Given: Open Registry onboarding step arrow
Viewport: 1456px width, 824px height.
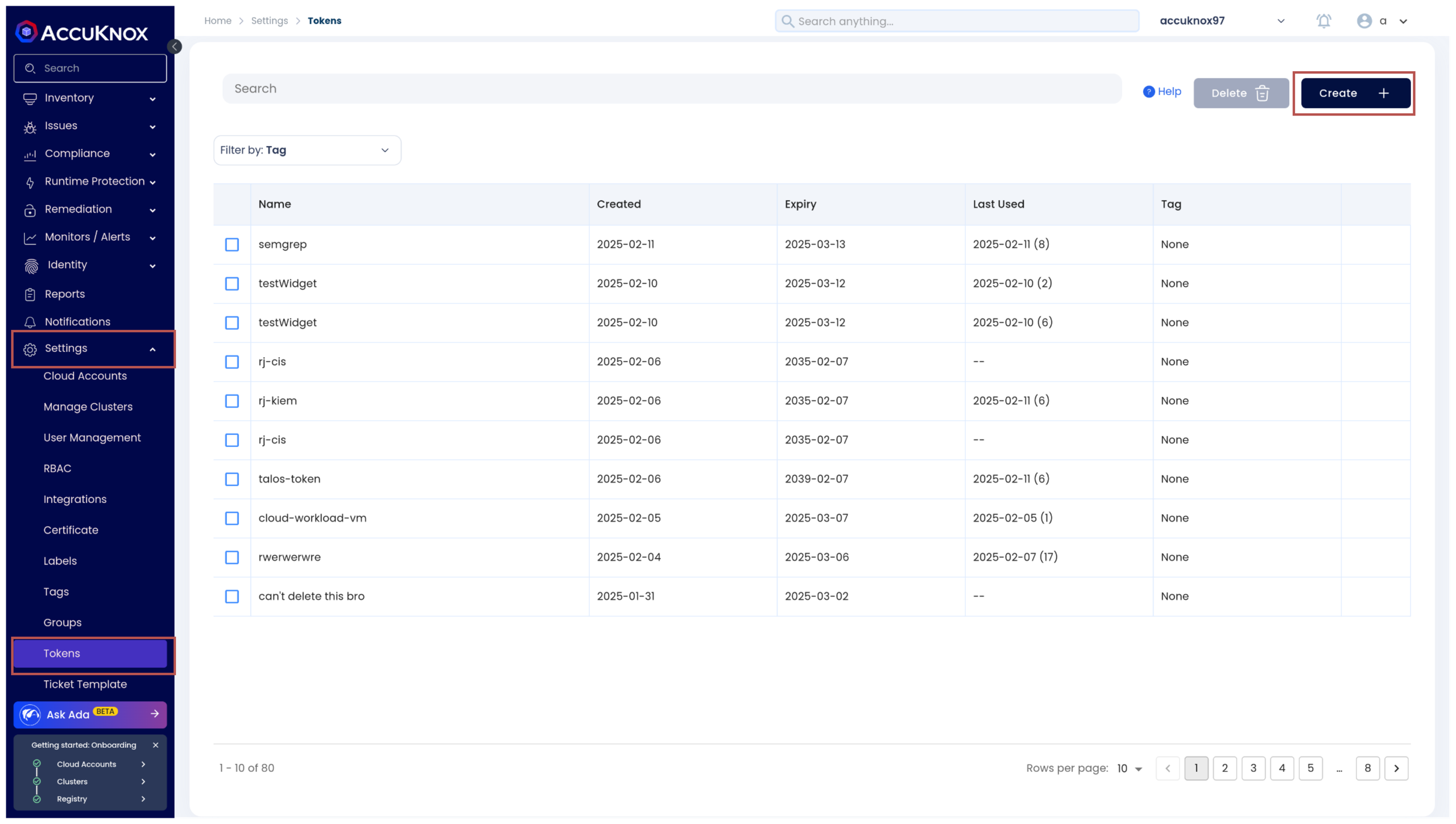Looking at the screenshot, I should 143,799.
